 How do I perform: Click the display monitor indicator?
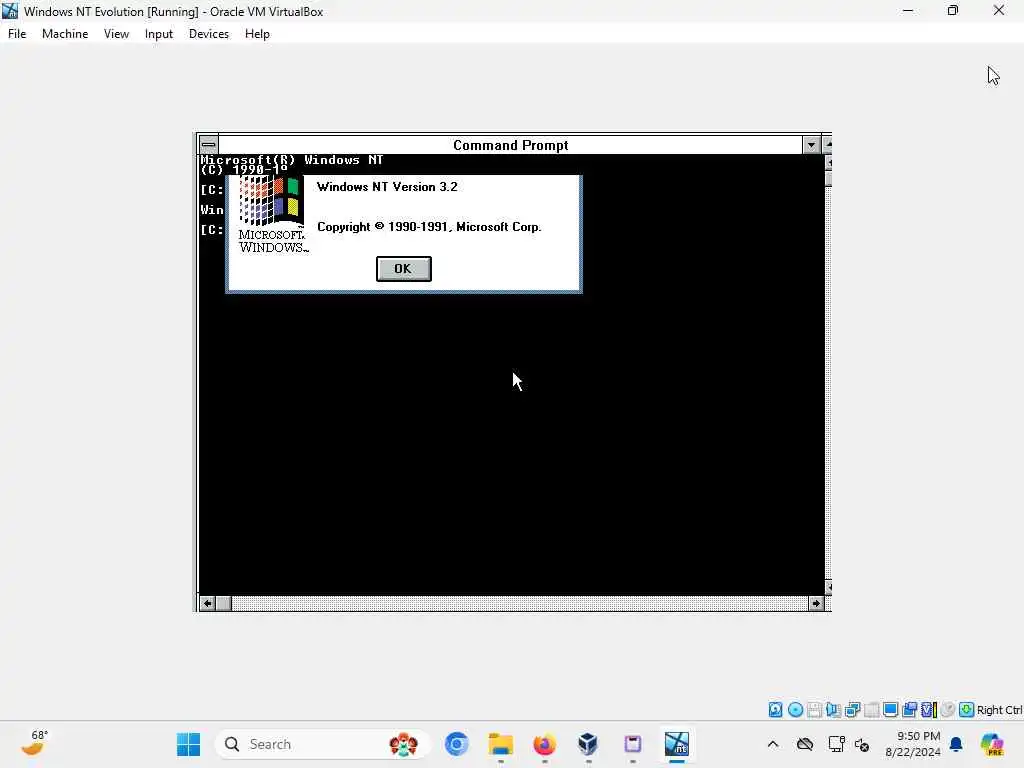tap(890, 710)
